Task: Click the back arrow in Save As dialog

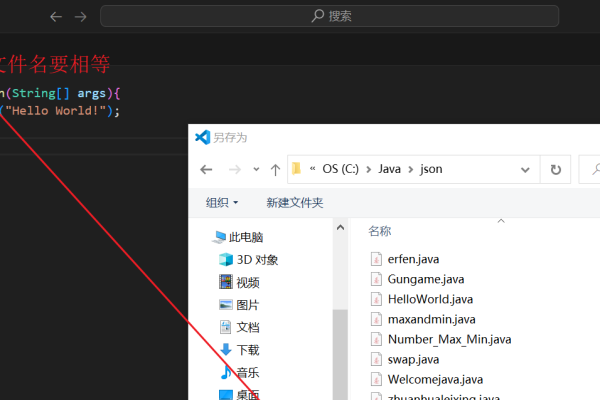Action: point(206,169)
